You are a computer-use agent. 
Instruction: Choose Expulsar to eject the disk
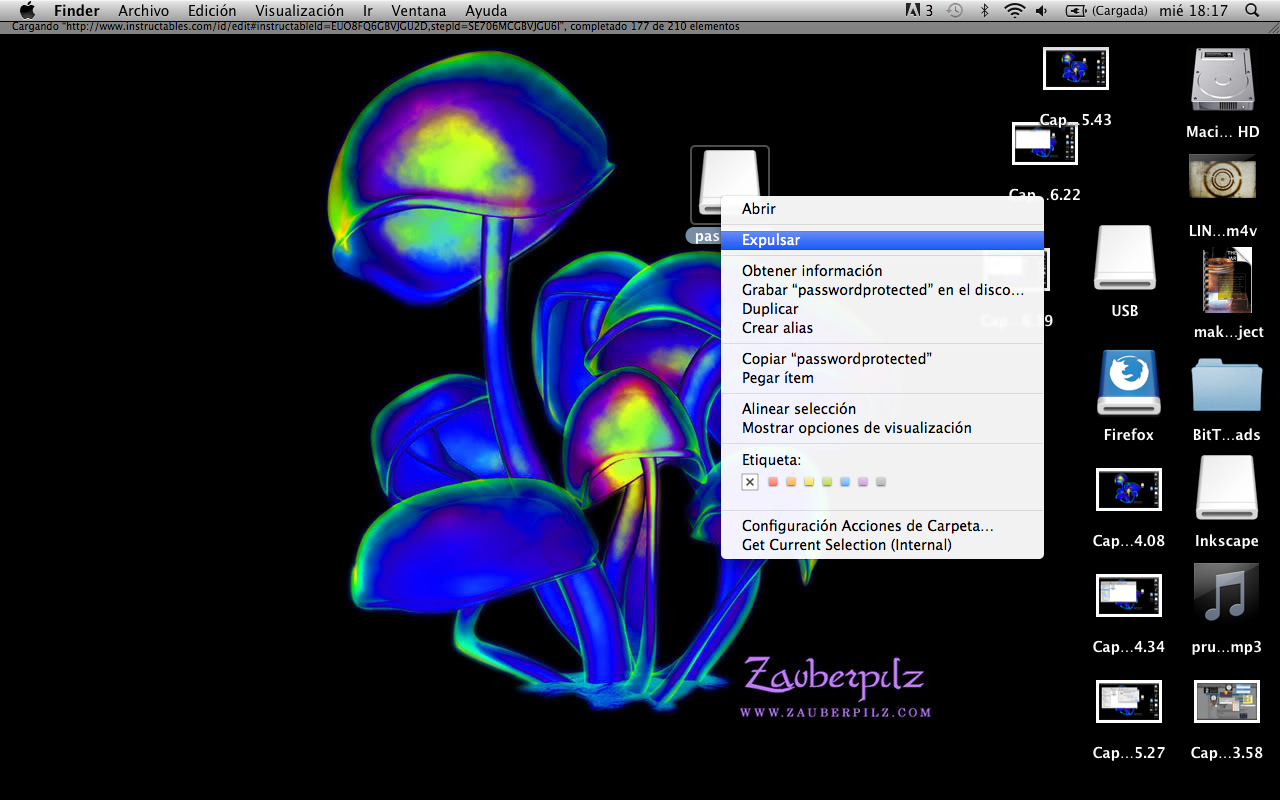click(882, 240)
